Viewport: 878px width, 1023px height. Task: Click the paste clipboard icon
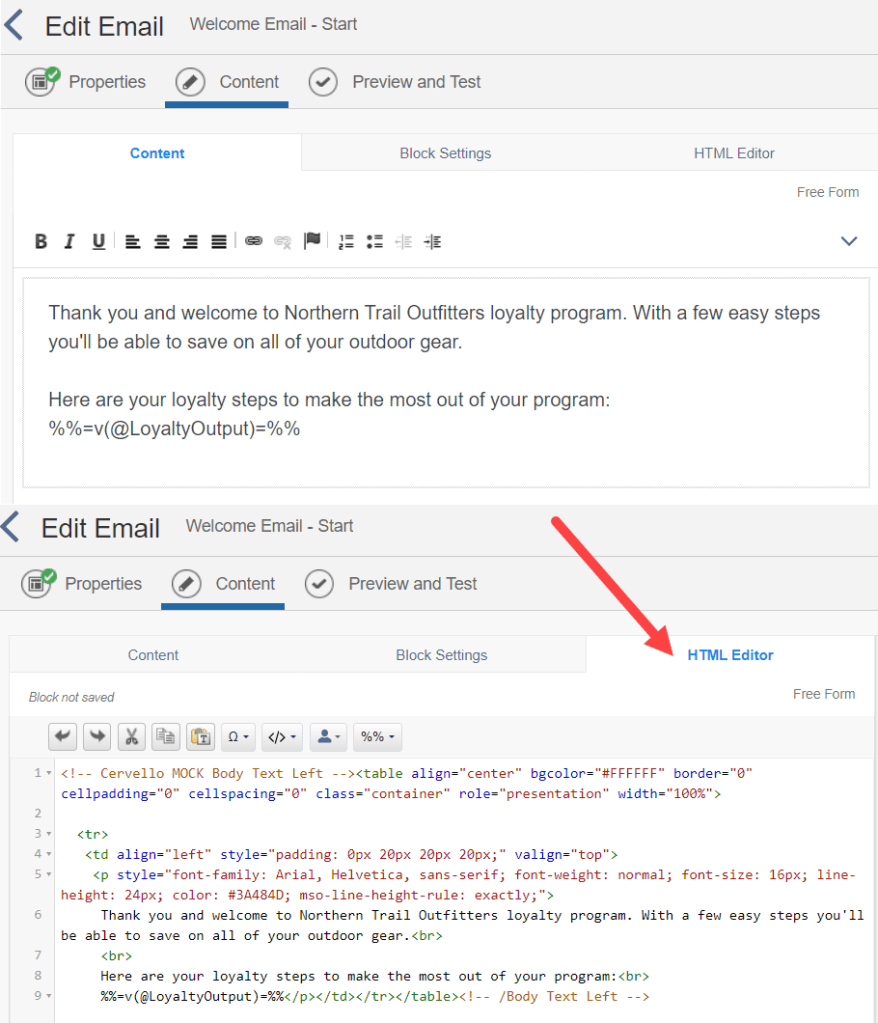(200, 737)
